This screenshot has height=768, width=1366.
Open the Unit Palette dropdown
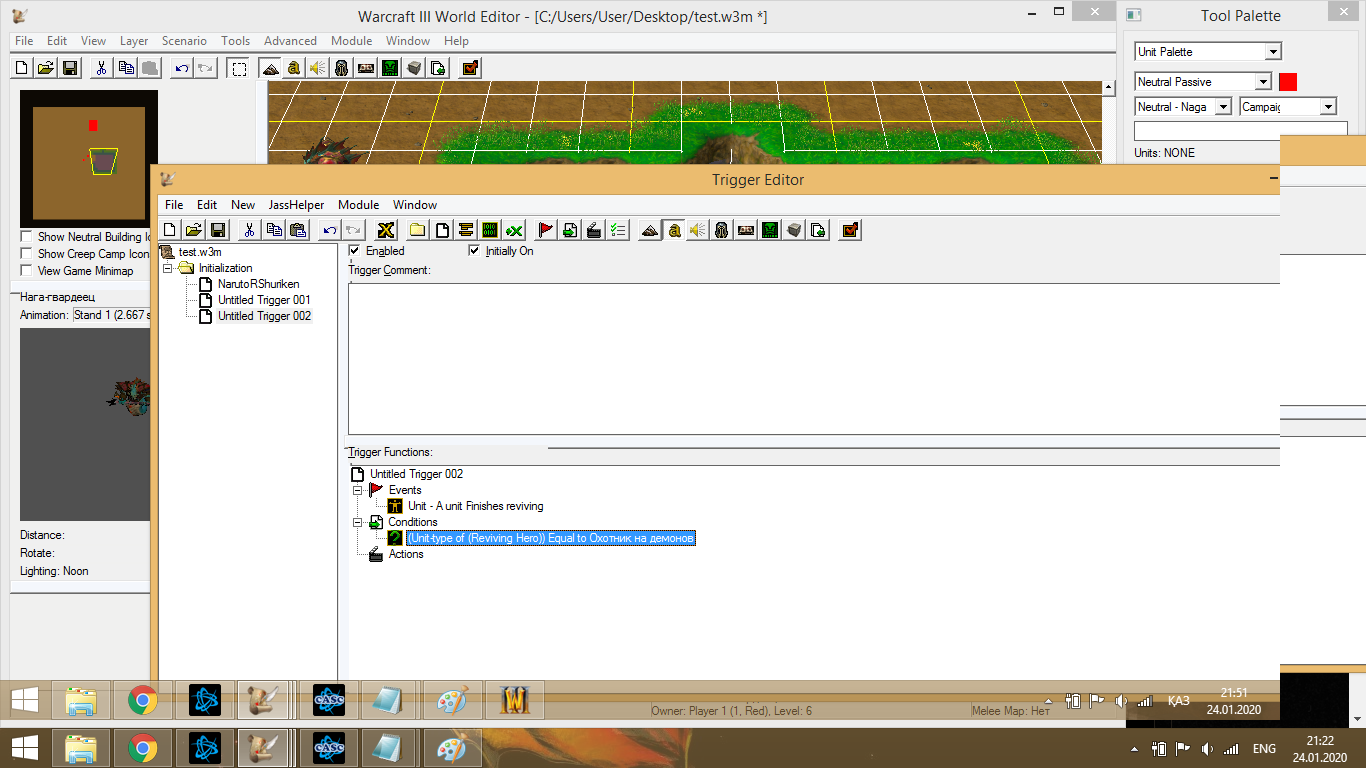1208,52
